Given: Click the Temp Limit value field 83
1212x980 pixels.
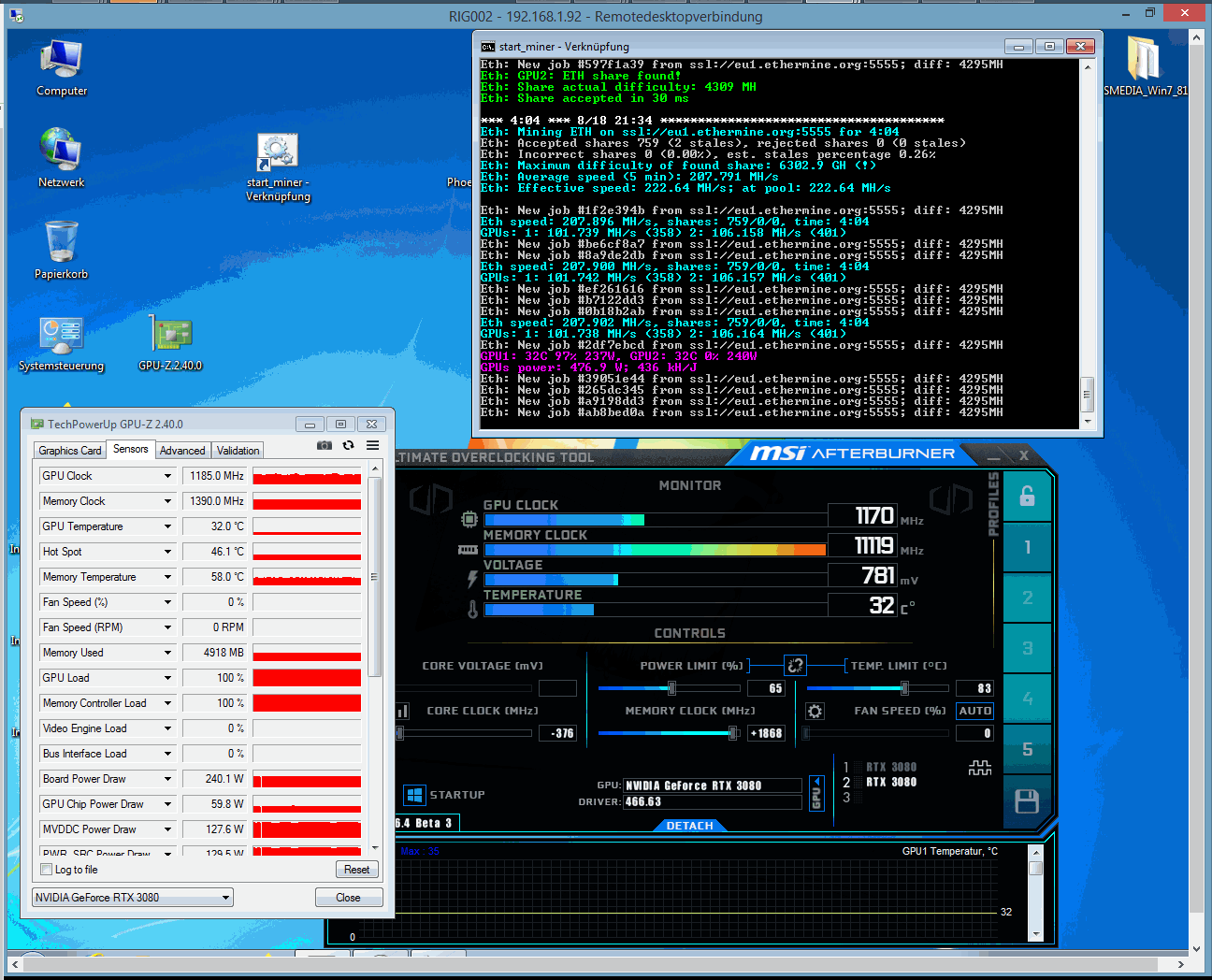Looking at the screenshot, I should point(974,688).
